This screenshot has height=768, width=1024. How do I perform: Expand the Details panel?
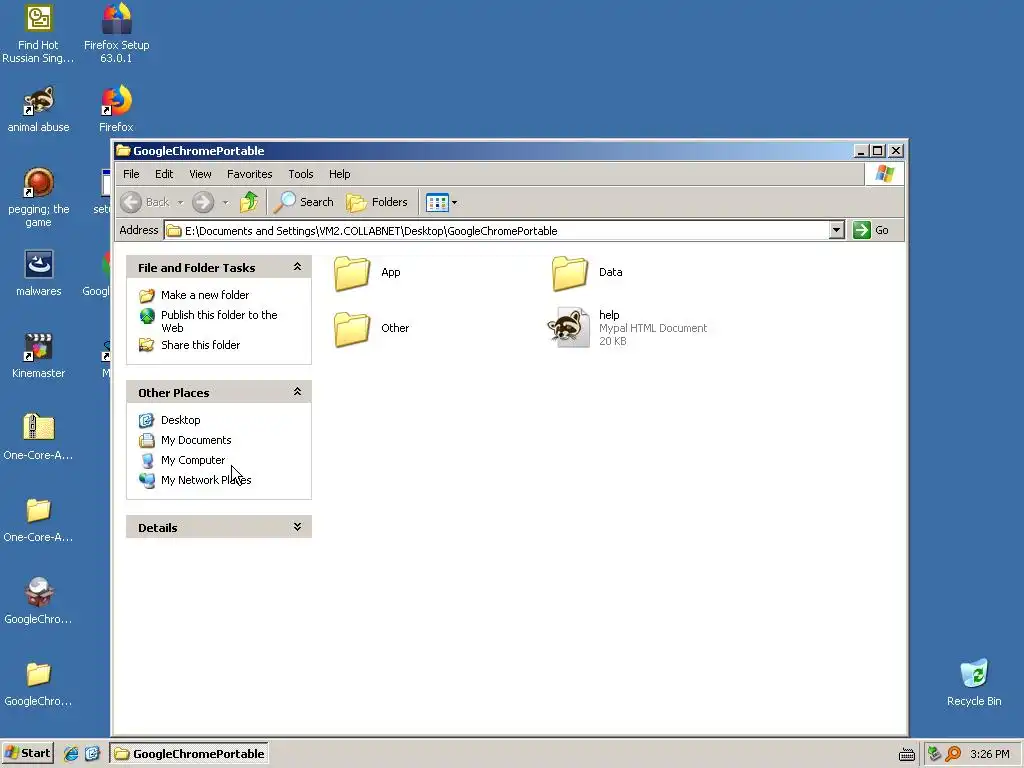tap(297, 526)
